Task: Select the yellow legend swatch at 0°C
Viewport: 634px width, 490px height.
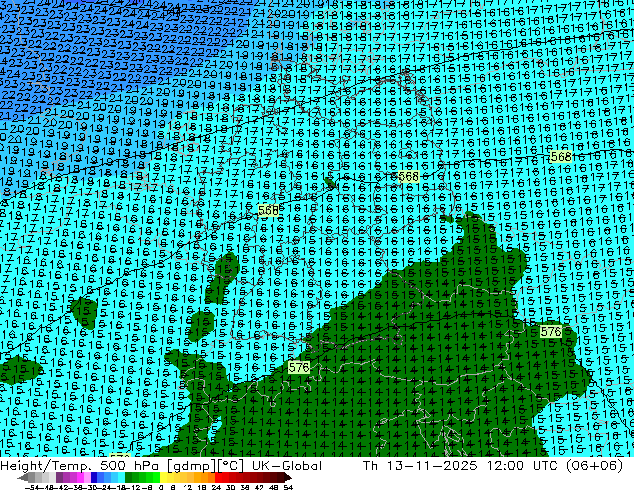Action: (163, 477)
